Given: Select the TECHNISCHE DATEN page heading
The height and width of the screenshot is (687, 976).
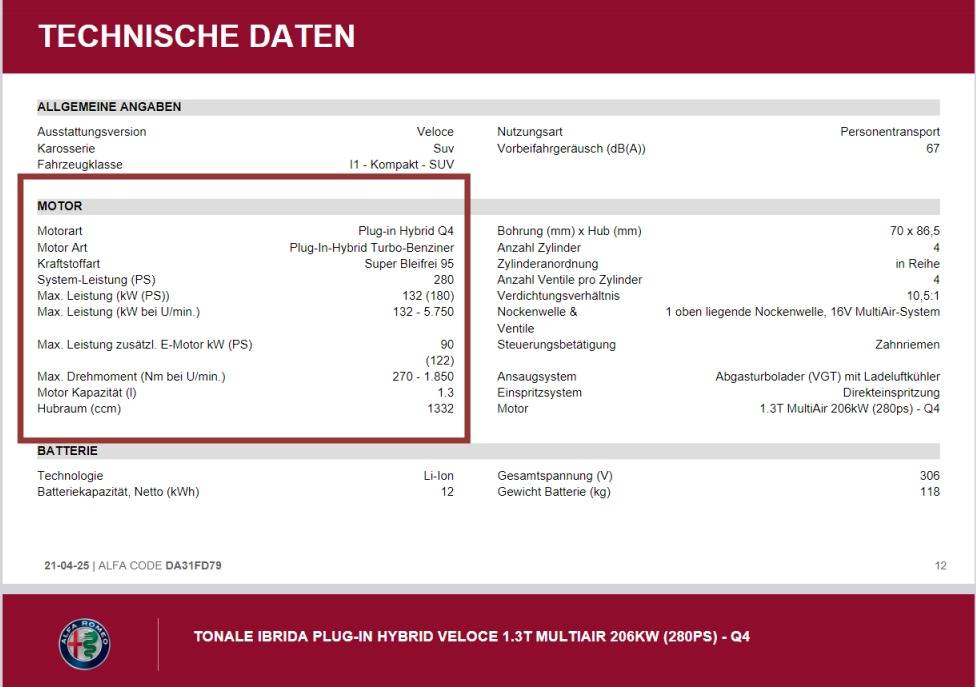Looking at the screenshot, I should 197,36.
